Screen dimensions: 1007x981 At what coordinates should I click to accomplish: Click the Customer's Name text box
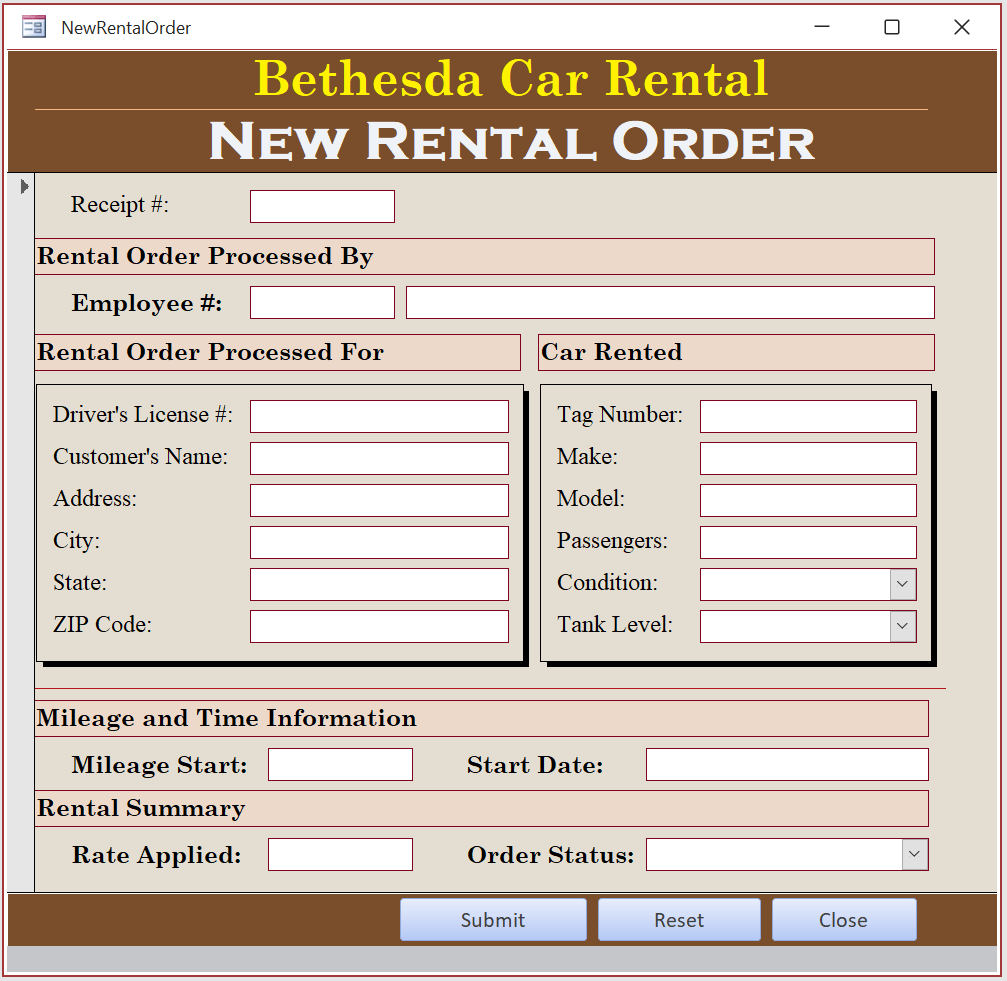(x=378, y=457)
